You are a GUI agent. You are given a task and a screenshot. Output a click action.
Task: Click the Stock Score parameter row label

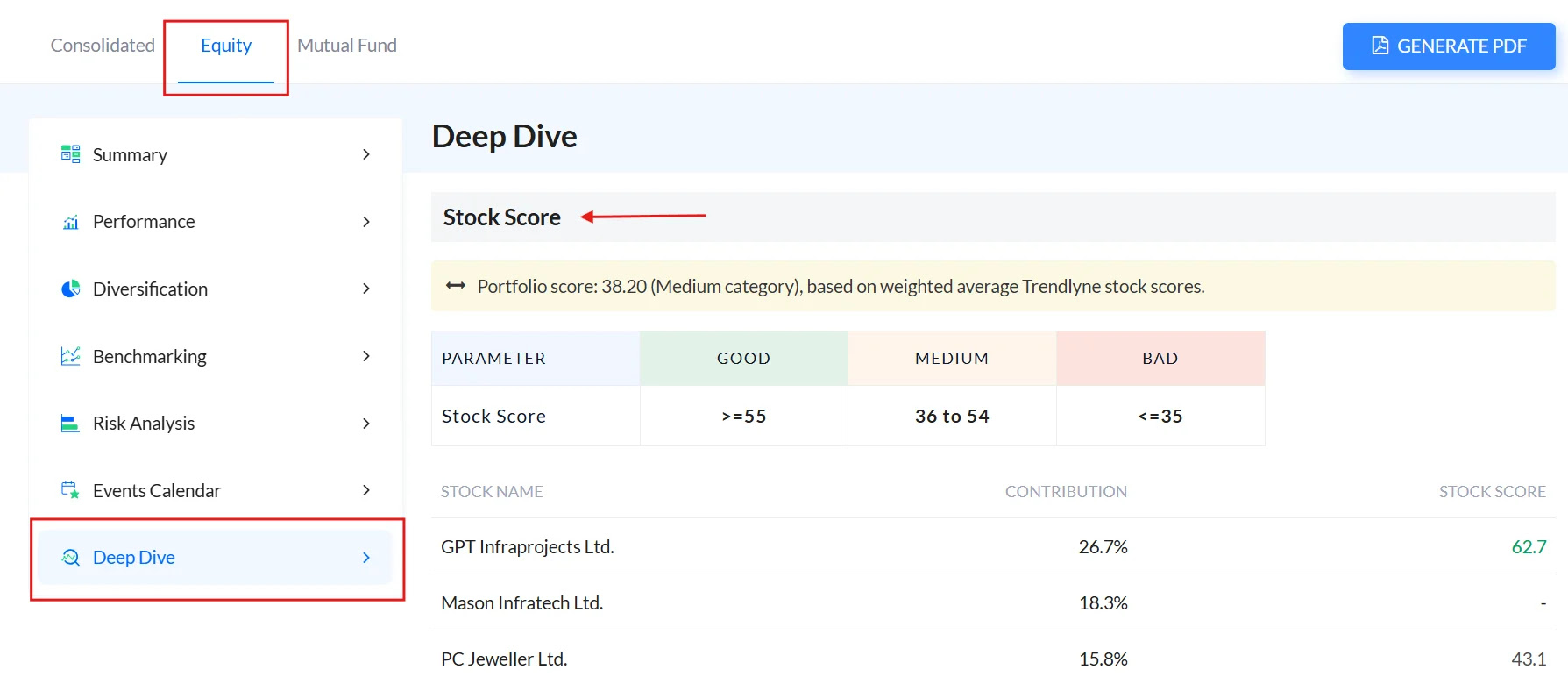pos(493,416)
